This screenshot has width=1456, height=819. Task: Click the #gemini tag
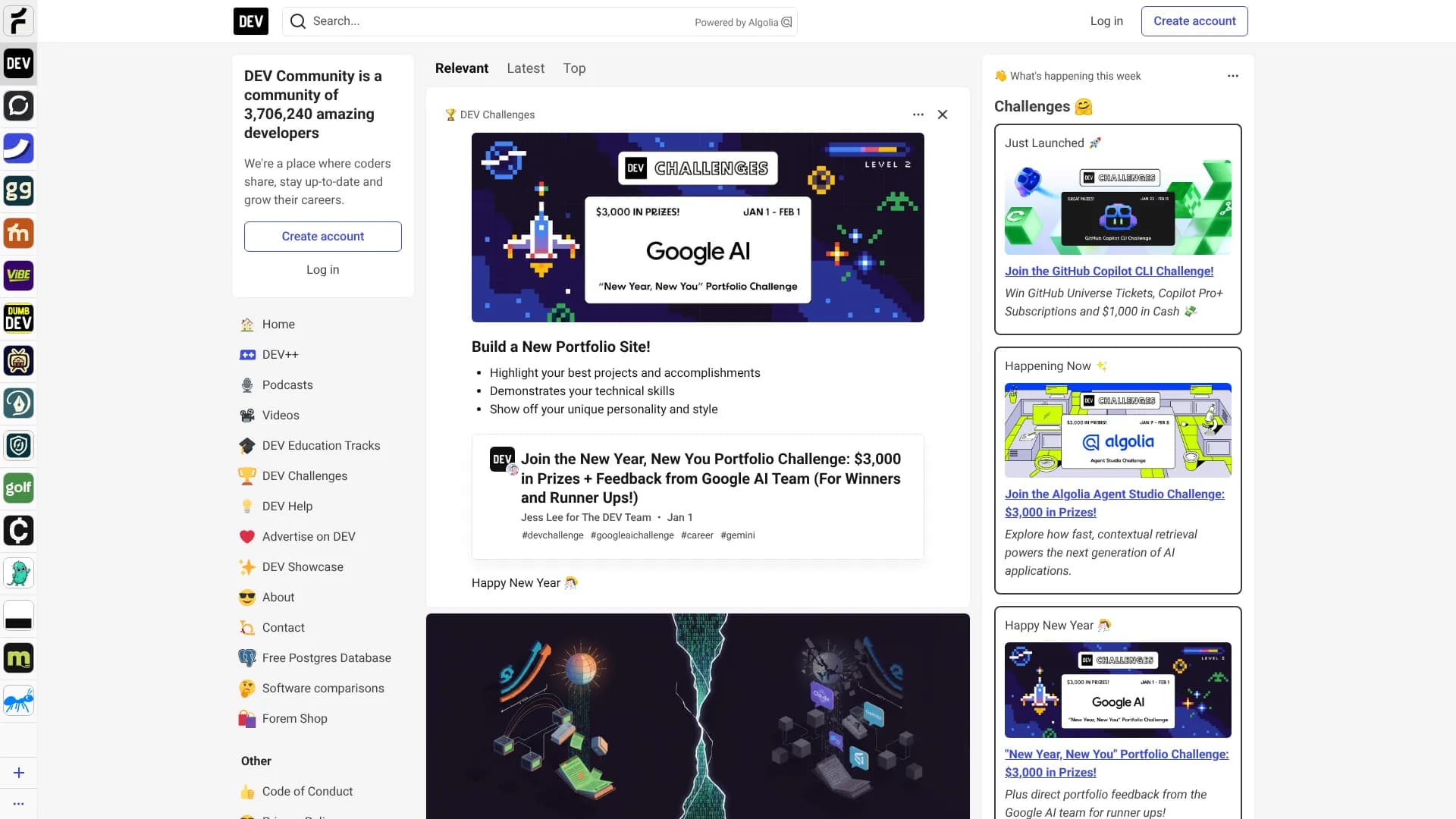point(738,535)
